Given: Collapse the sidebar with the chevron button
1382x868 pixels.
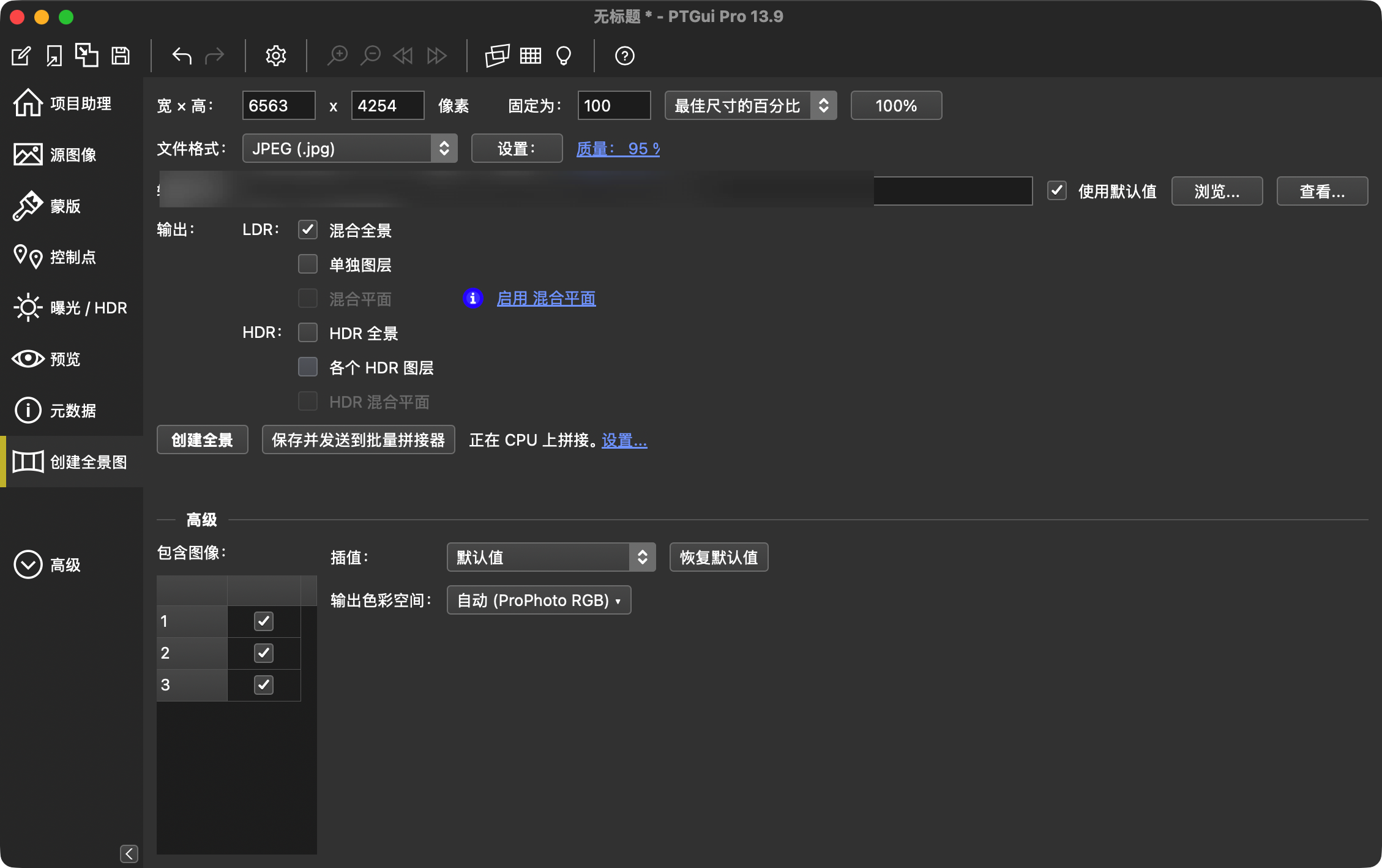Looking at the screenshot, I should coord(129,853).
